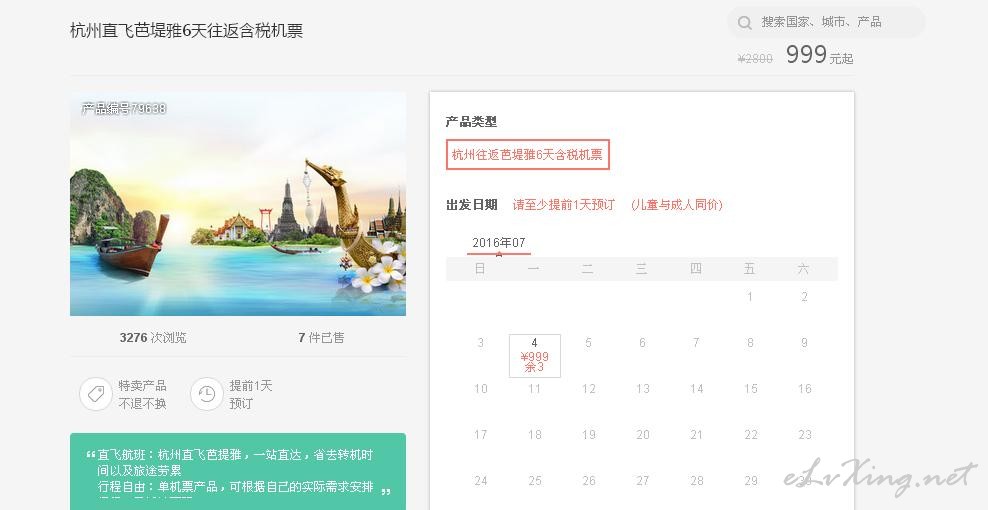Click the green 直飞航班 description box

coord(238,472)
